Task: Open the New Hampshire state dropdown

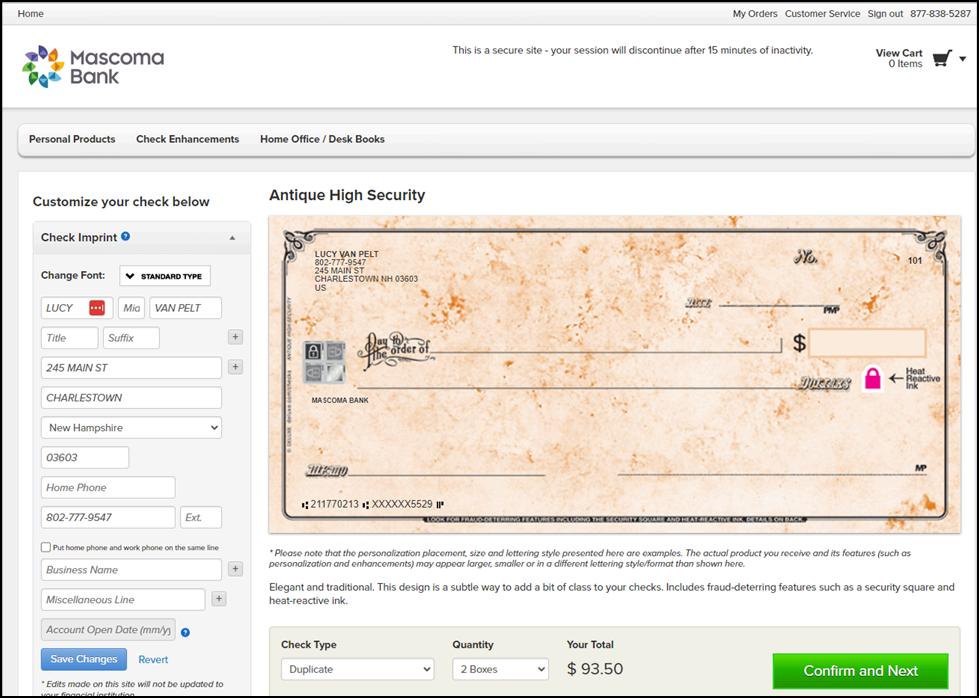Action: click(131, 428)
